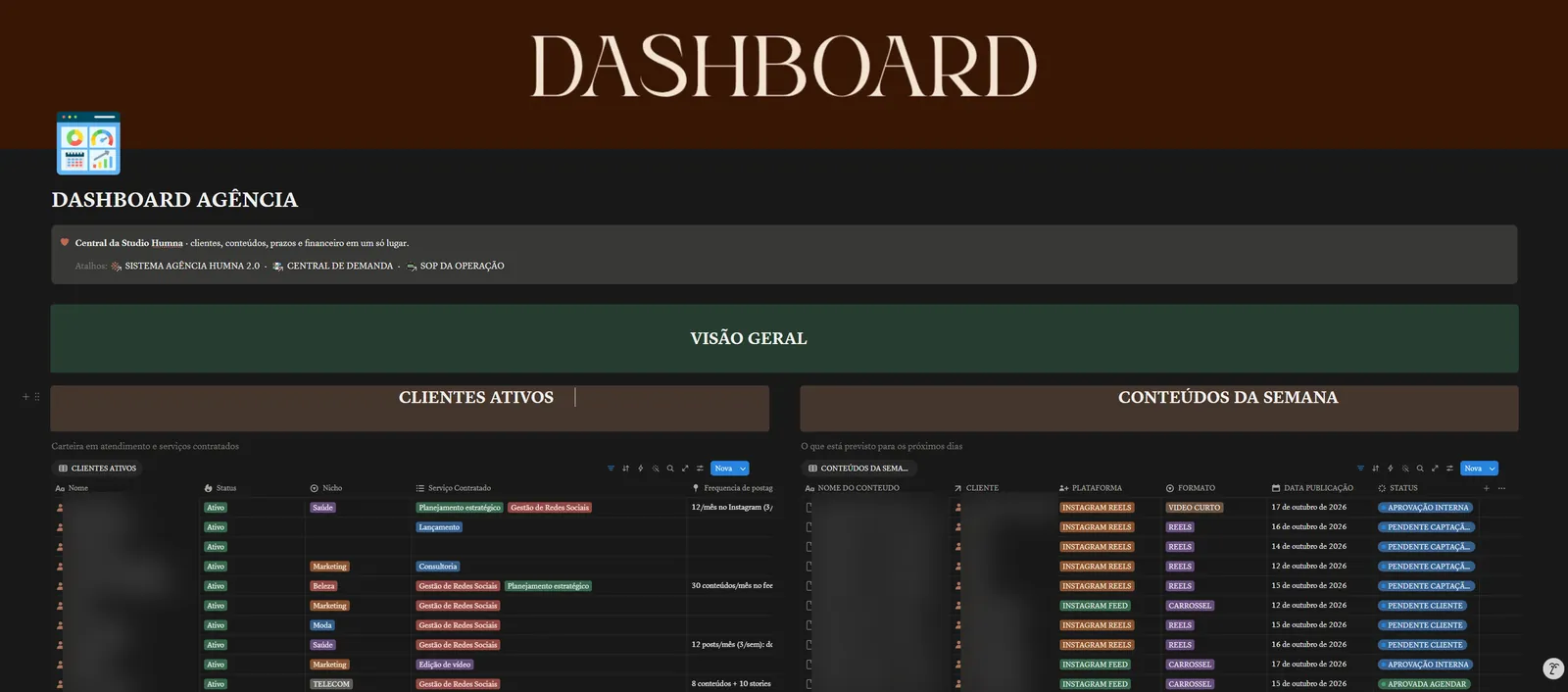
Task: Expand Nova dropdown arrow in Conteúdos da Semana
Action: (1493, 469)
